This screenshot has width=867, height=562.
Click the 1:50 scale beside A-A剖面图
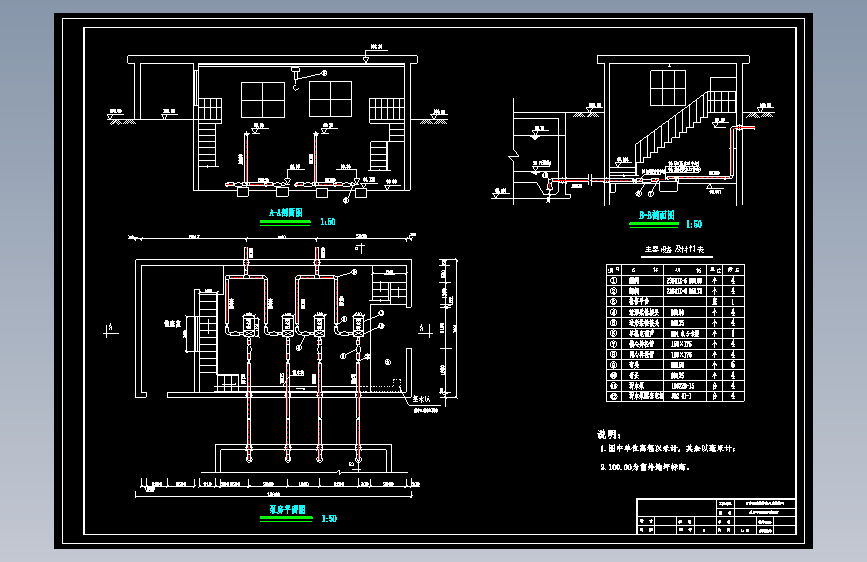click(x=328, y=222)
